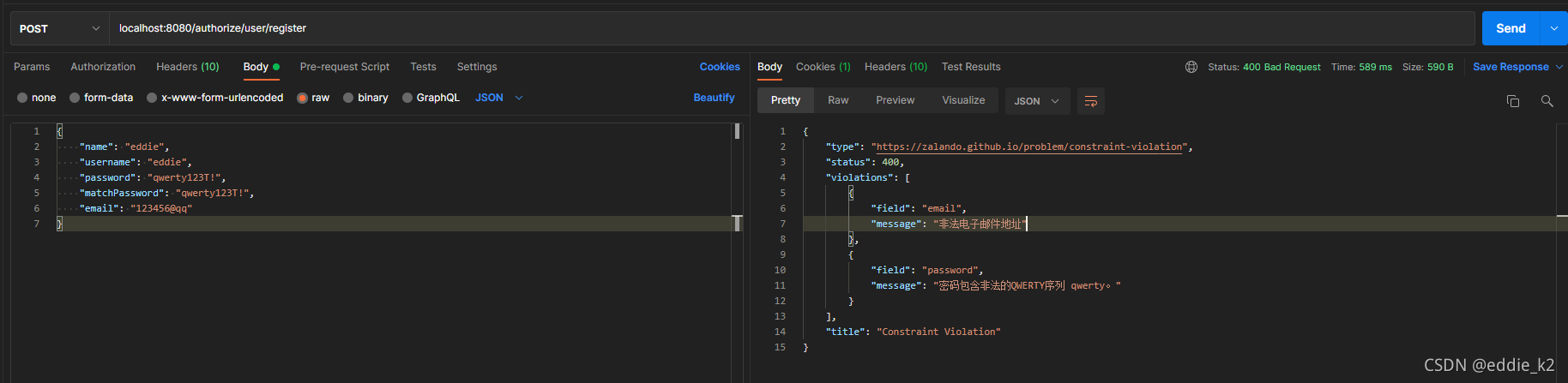The image size is (1568, 383).
Task: Click the request URL field
Action: 792,28
